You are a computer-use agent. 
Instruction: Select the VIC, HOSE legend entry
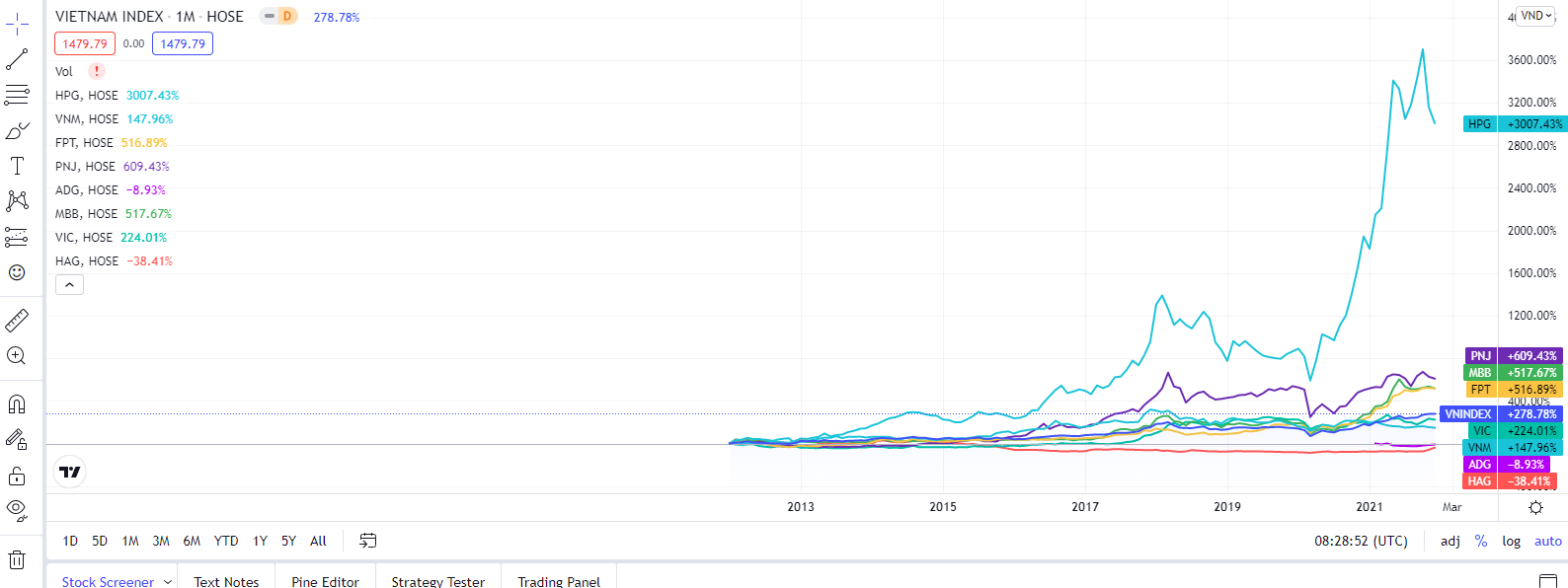pyautogui.click(x=84, y=238)
